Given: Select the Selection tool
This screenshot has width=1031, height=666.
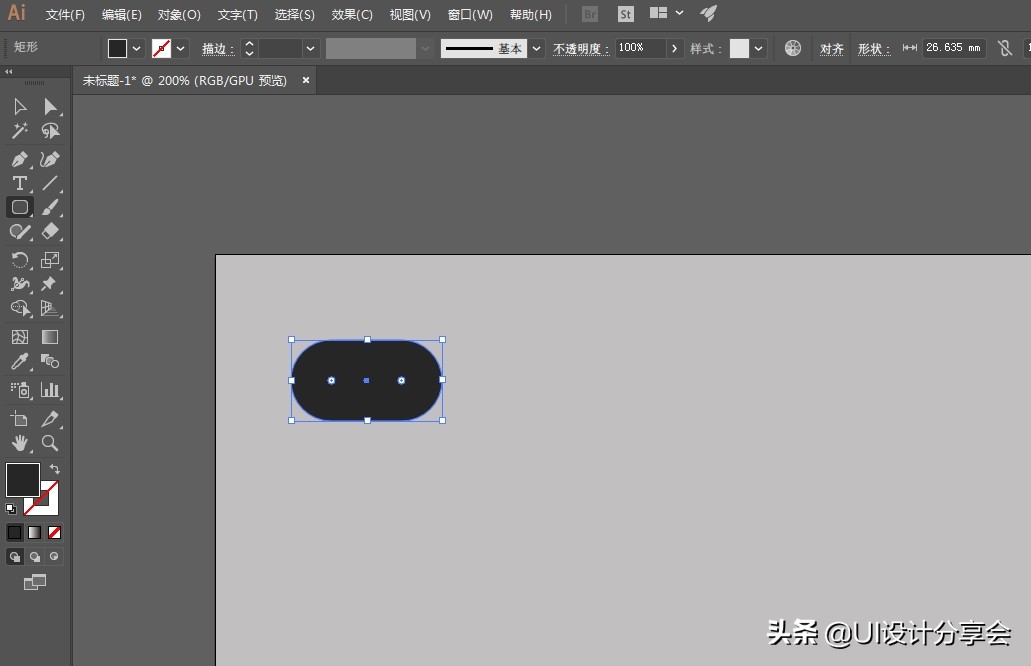Looking at the screenshot, I should 19,107.
